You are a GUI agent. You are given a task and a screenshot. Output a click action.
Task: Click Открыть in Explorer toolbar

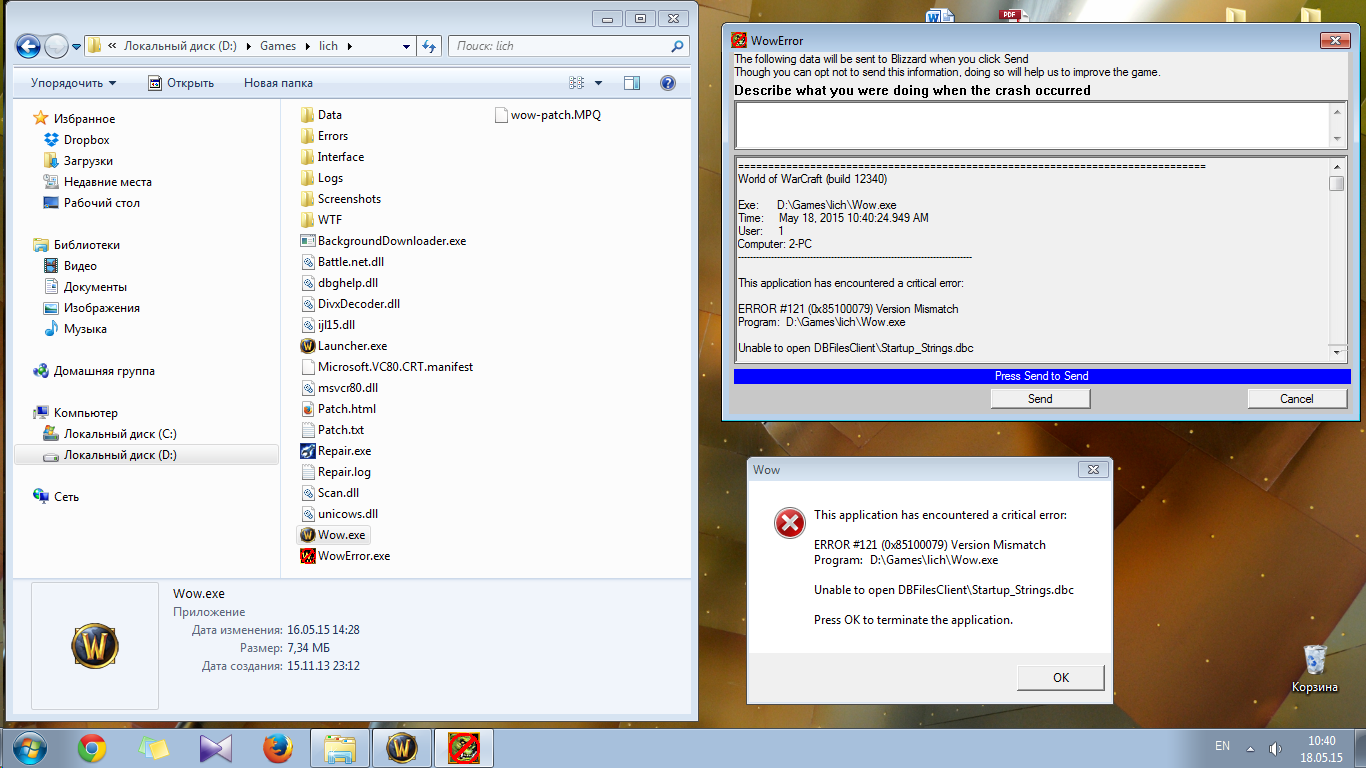[x=181, y=83]
